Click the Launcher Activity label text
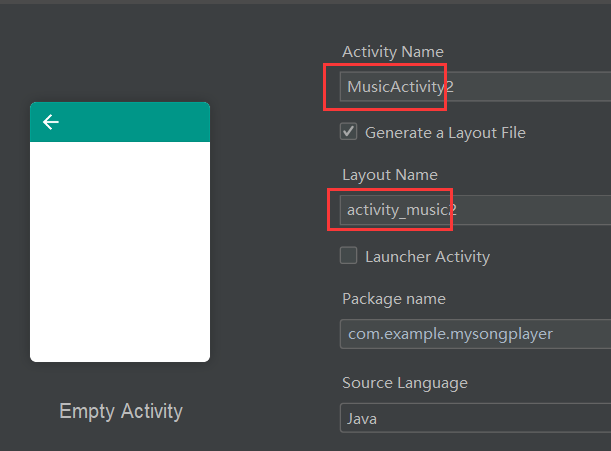 click(427, 257)
